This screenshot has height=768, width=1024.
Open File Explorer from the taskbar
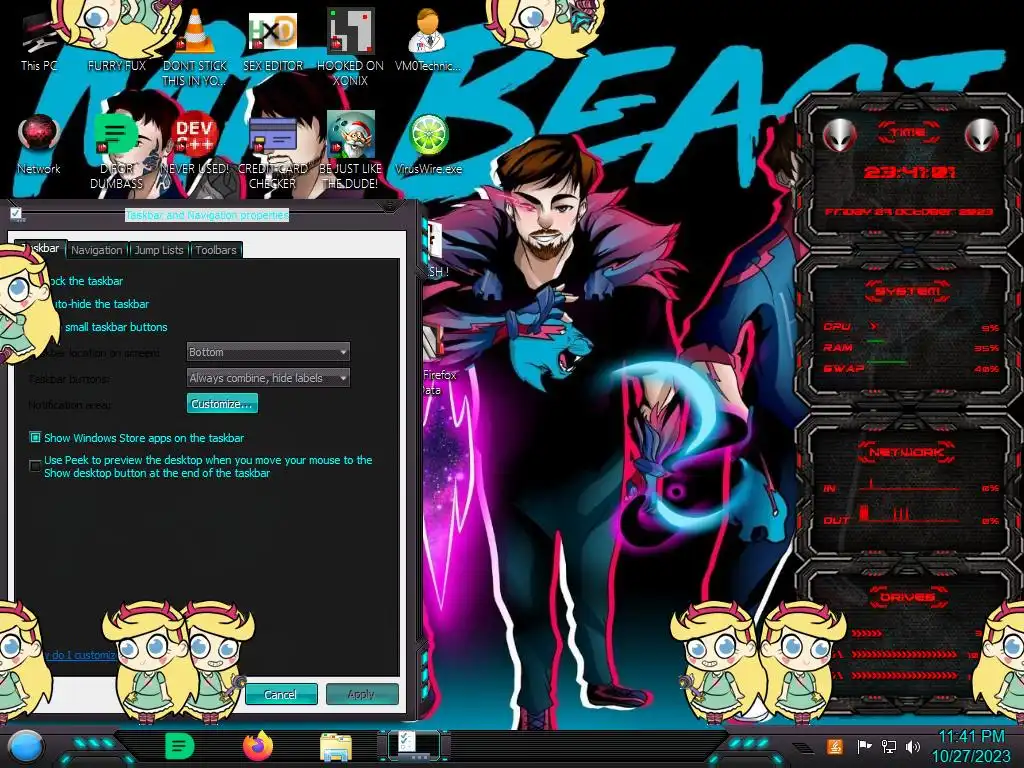tap(336, 747)
